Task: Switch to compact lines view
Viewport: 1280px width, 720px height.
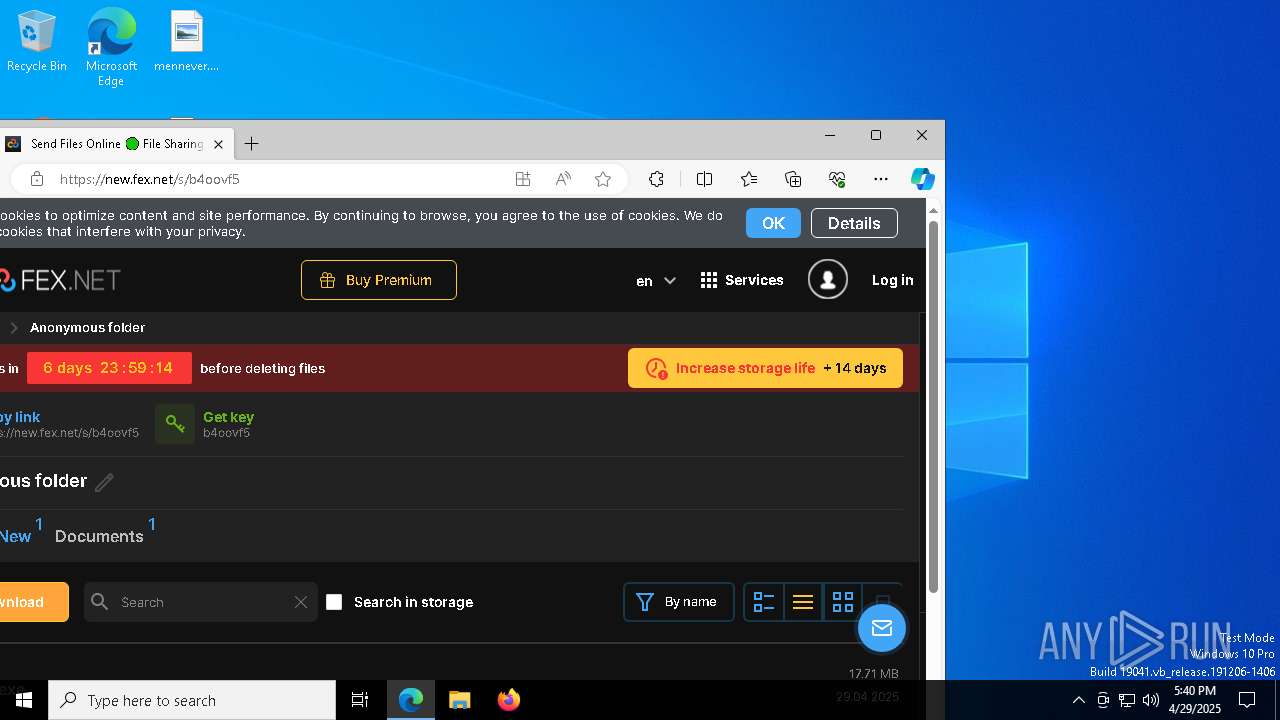Action: (803, 602)
